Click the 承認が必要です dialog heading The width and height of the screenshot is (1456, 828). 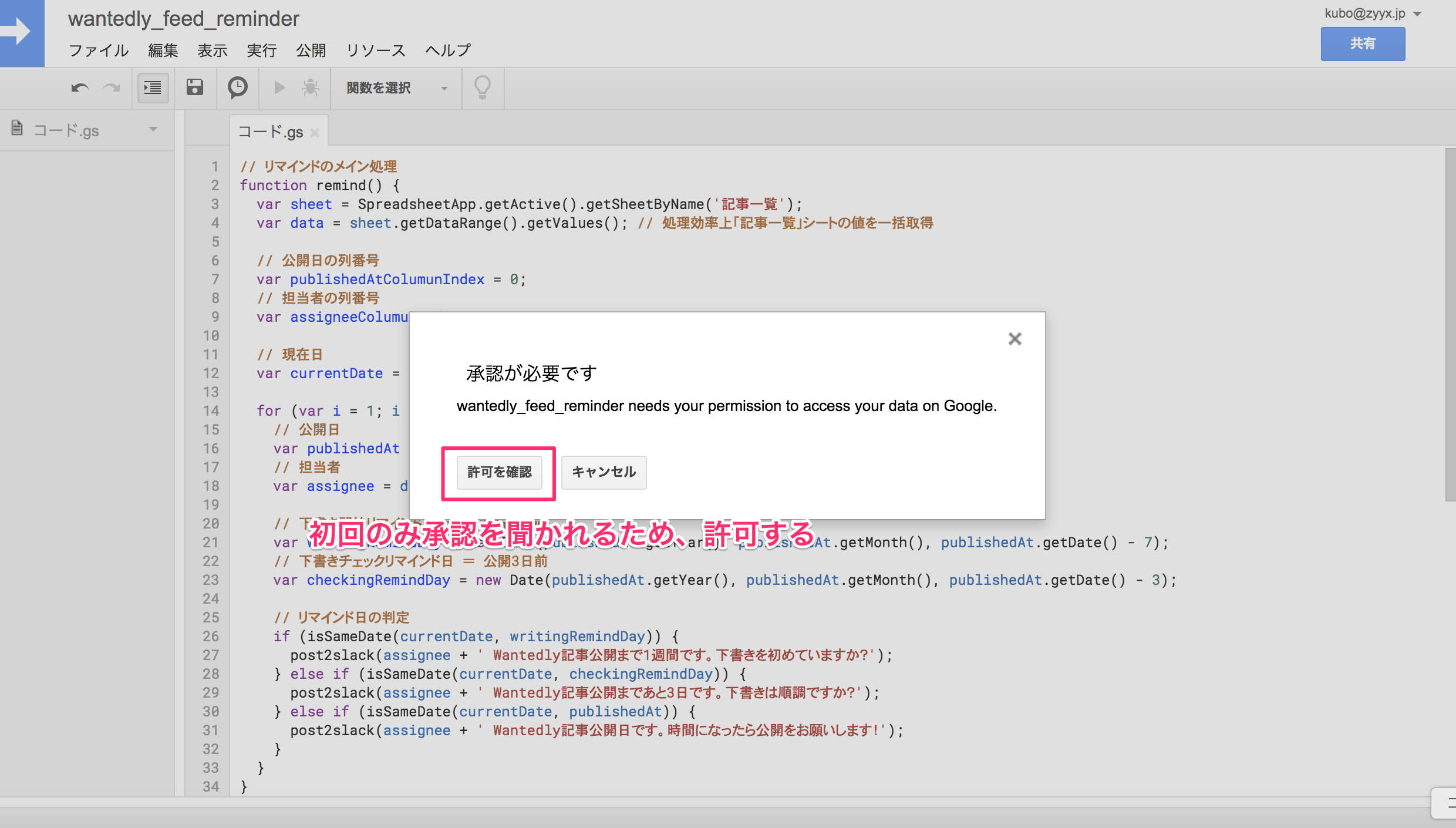(531, 373)
